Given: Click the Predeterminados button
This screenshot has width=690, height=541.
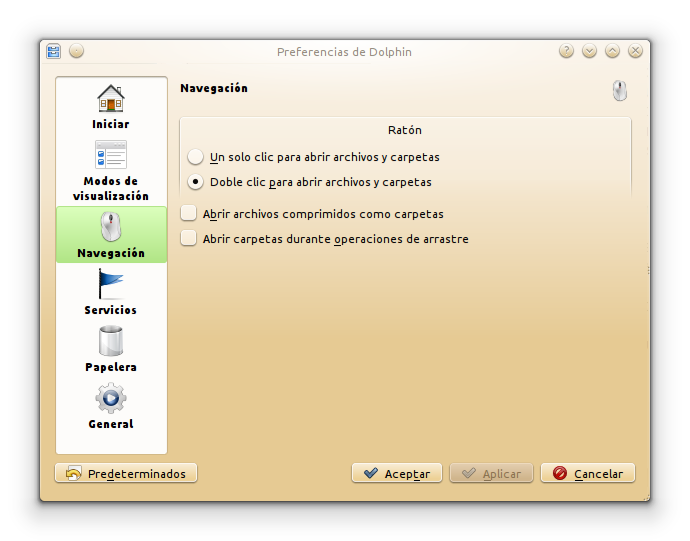Looking at the screenshot, I should click(126, 474).
